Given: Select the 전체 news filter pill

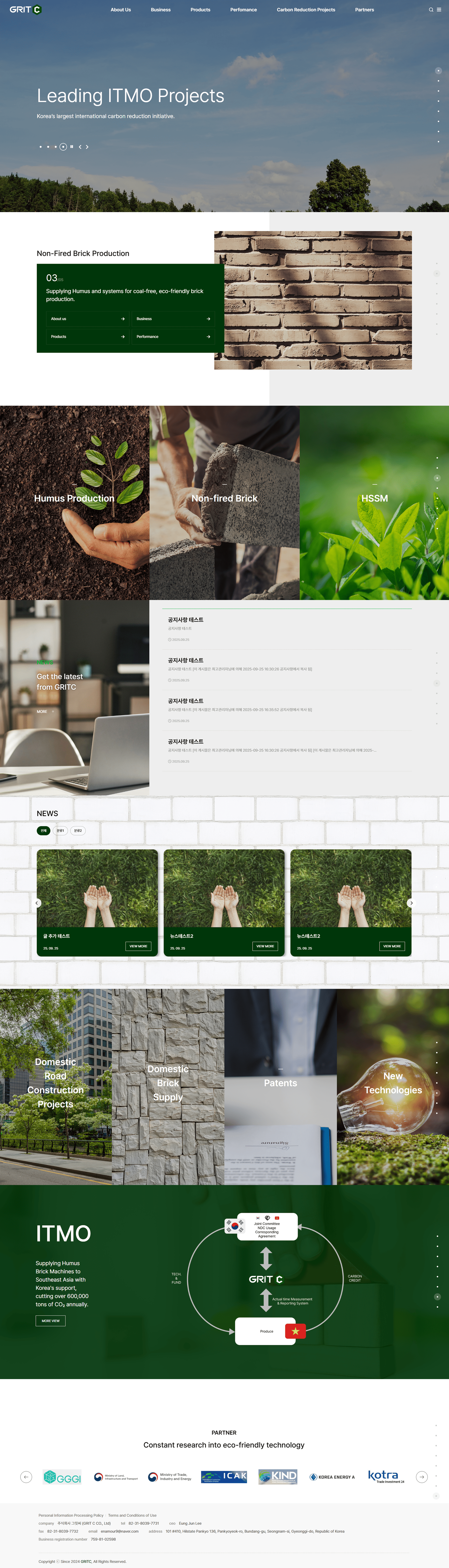Looking at the screenshot, I should pos(43,830).
